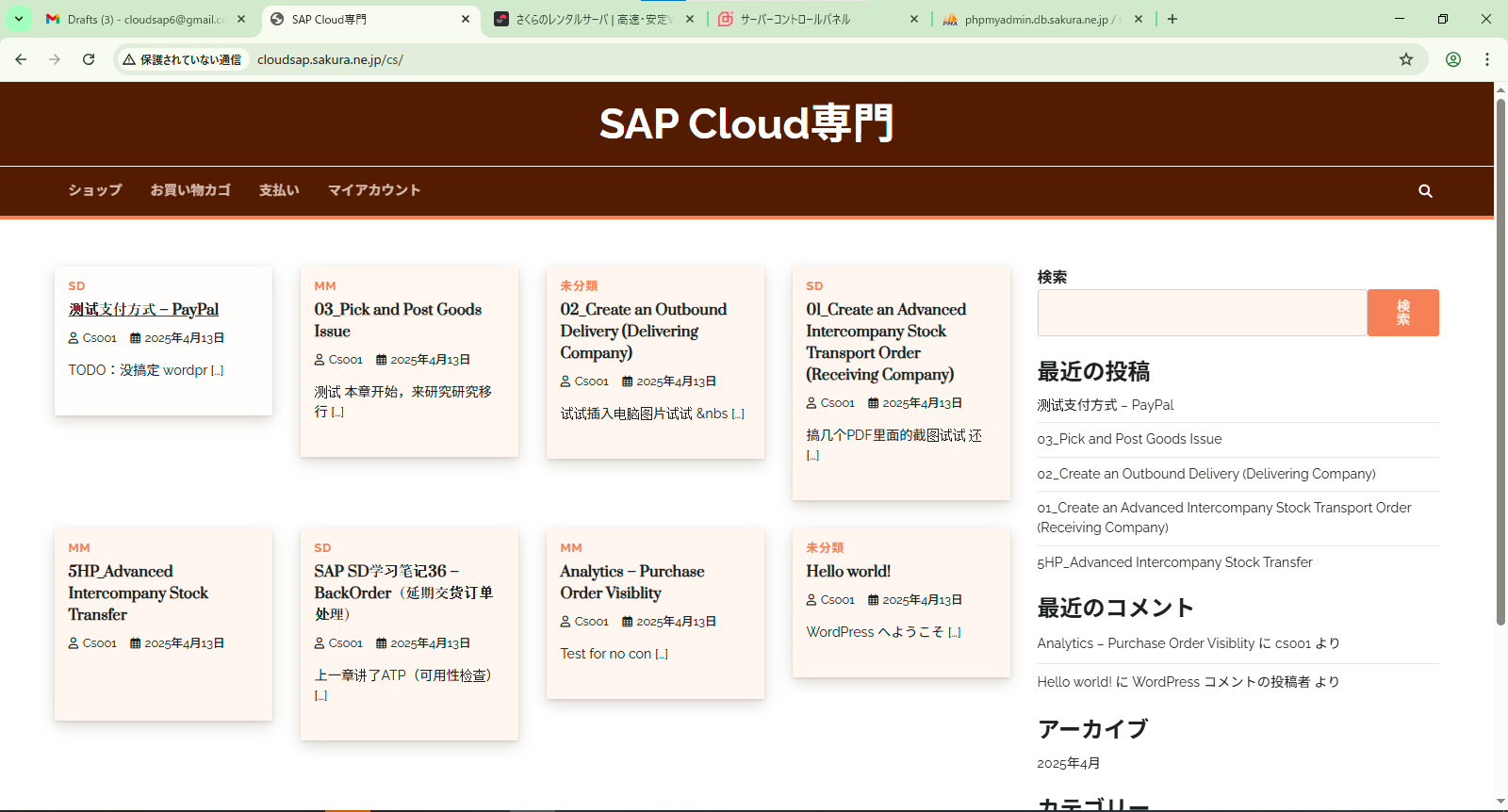Screen dimensions: 1508x812
Task: Close the さくらのレンタルサーバ tab
Action: coord(690,19)
